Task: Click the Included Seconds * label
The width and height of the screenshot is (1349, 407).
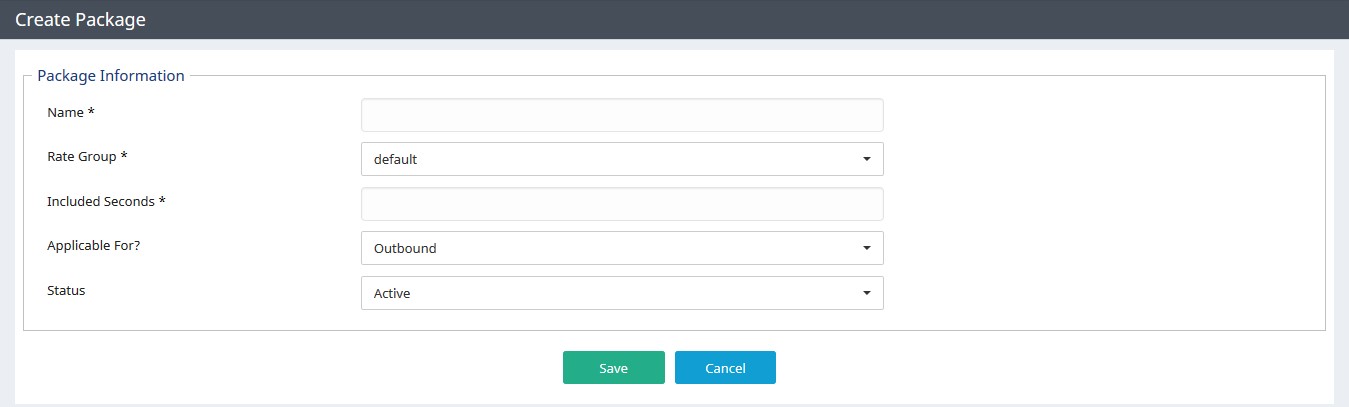Action: (106, 201)
